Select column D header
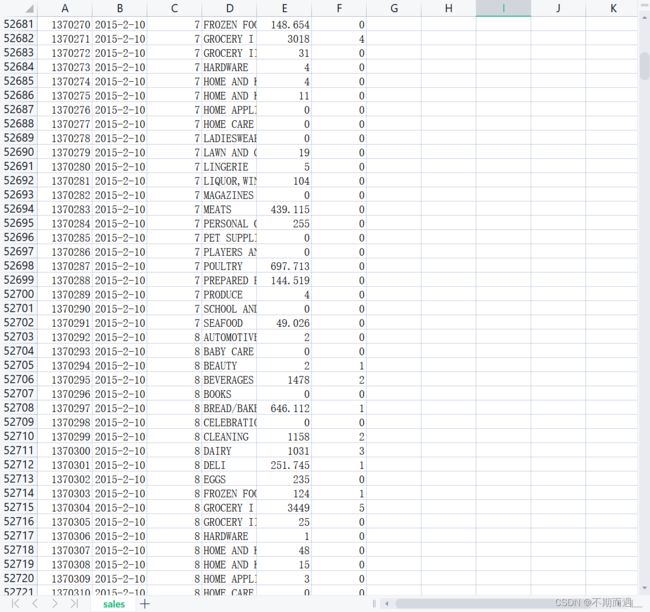Screen dimensions: 650x612 pyautogui.click(x=229, y=8)
